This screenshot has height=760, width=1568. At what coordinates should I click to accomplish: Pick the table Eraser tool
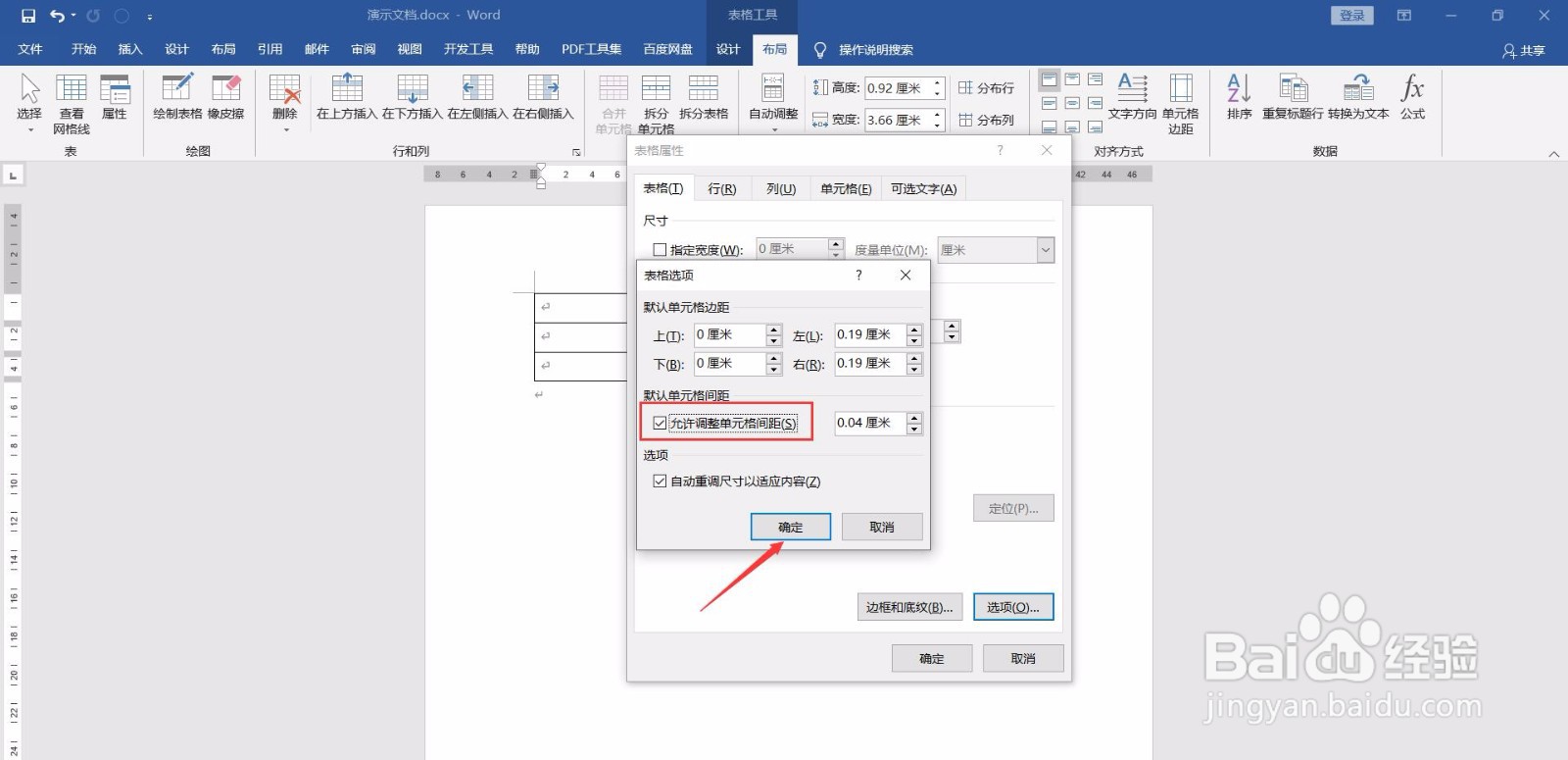click(226, 97)
